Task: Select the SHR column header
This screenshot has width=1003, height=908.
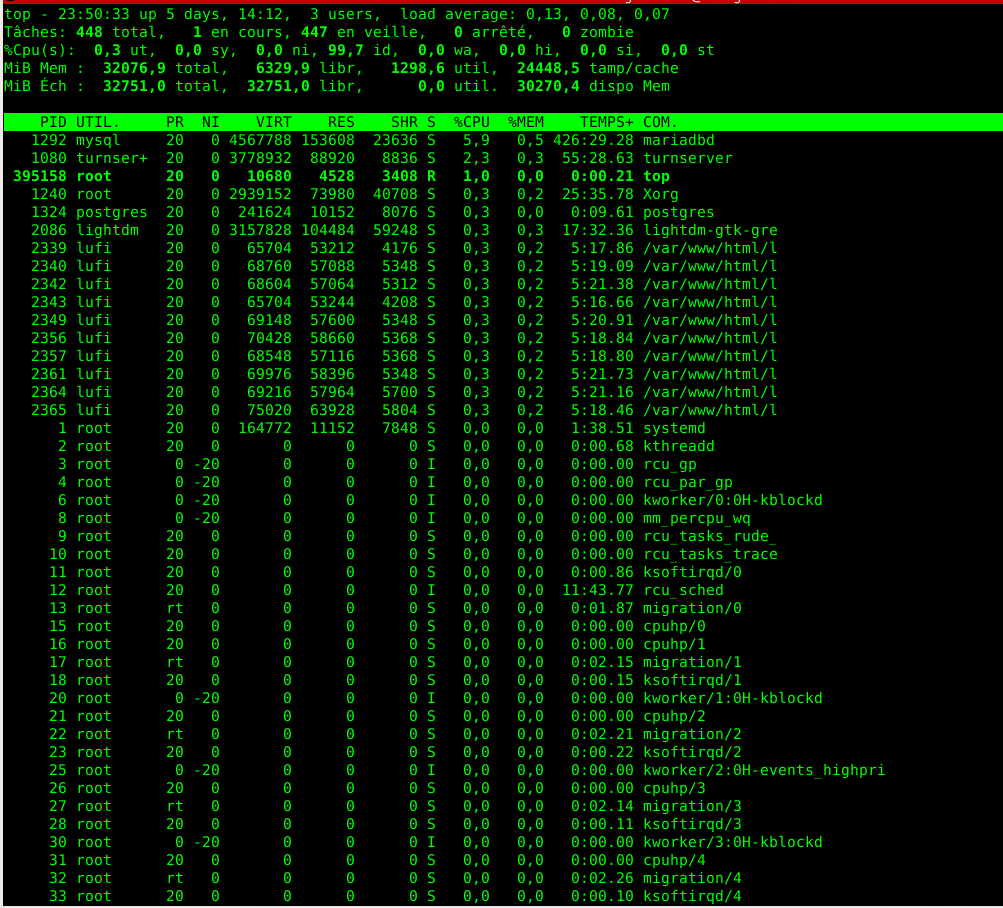Action: pos(404,122)
